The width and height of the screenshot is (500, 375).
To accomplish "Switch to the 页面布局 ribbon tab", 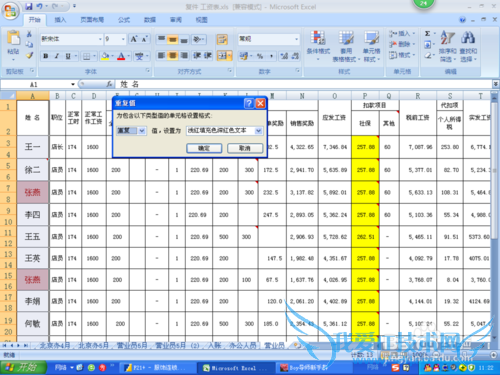I will (x=92, y=20).
